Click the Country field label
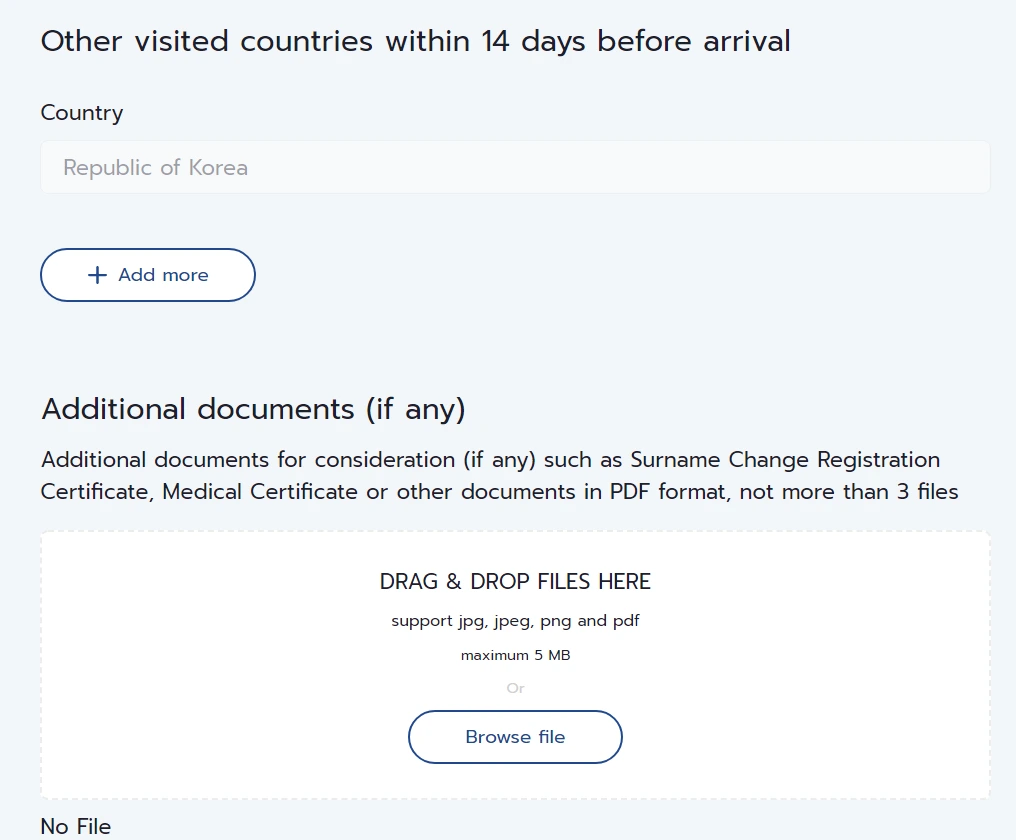Viewport: 1016px width, 840px height. pos(82,113)
